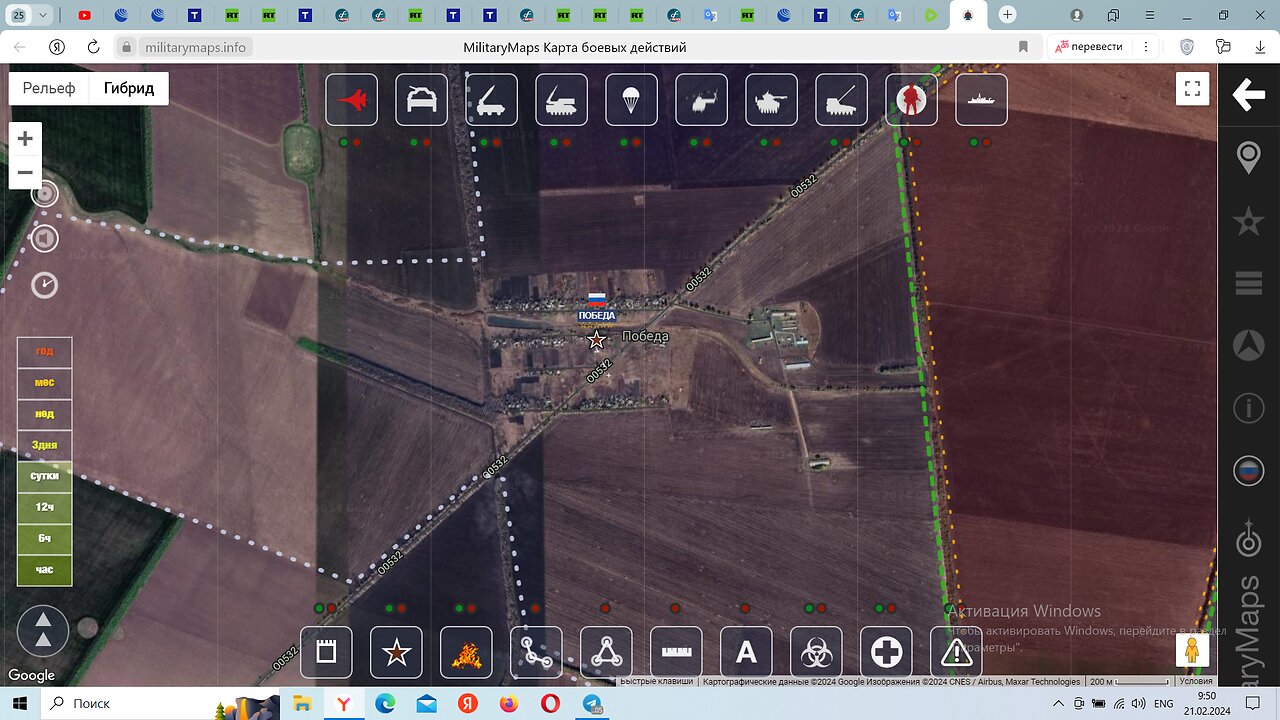Select the helicopter icon
Image resolution: width=1280 pixels, height=720 pixels.
click(702, 100)
